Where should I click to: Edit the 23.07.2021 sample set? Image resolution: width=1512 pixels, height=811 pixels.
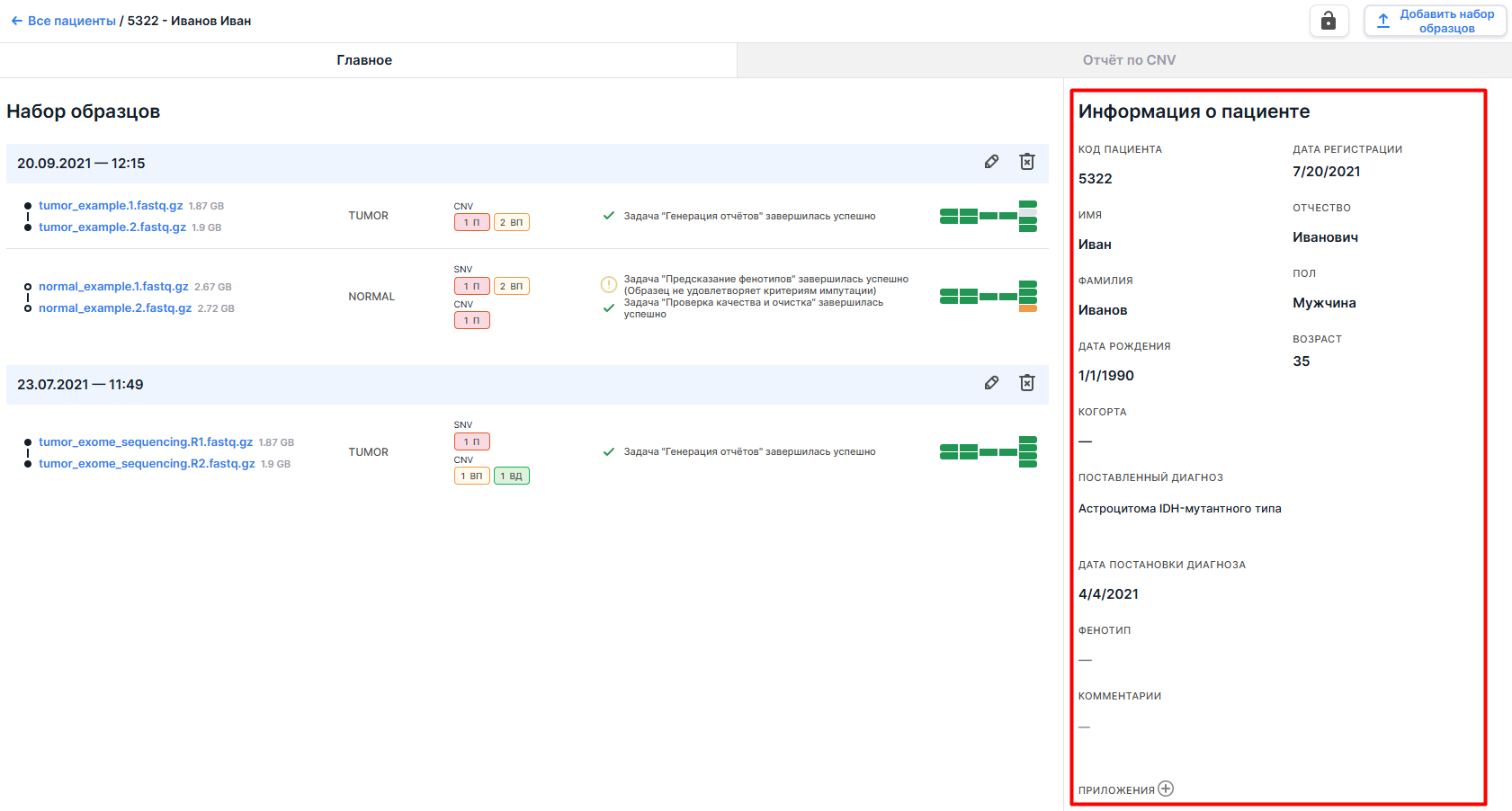pos(991,383)
